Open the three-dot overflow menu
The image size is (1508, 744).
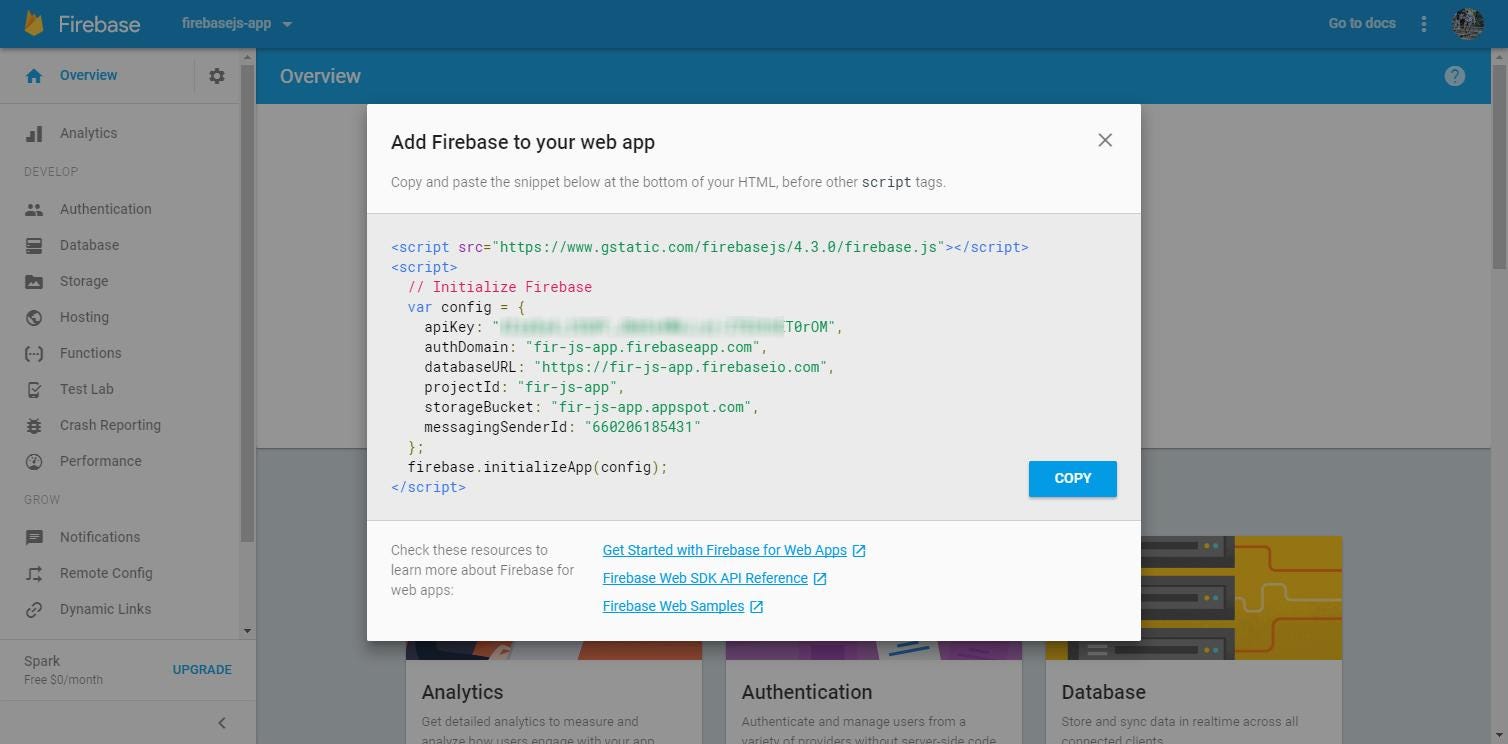pyautogui.click(x=1423, y=24)
